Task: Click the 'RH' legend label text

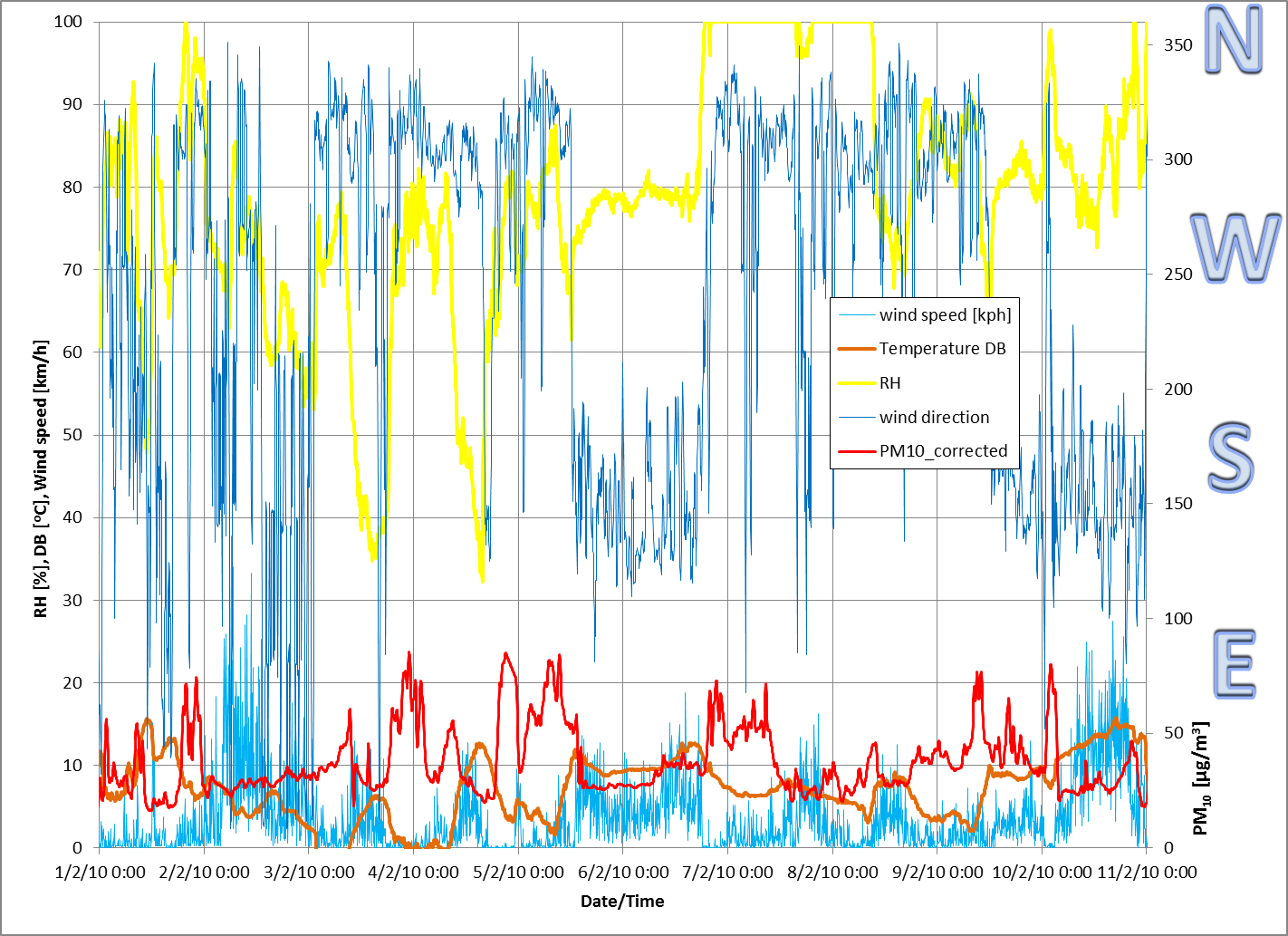Action: click(889, 383)
